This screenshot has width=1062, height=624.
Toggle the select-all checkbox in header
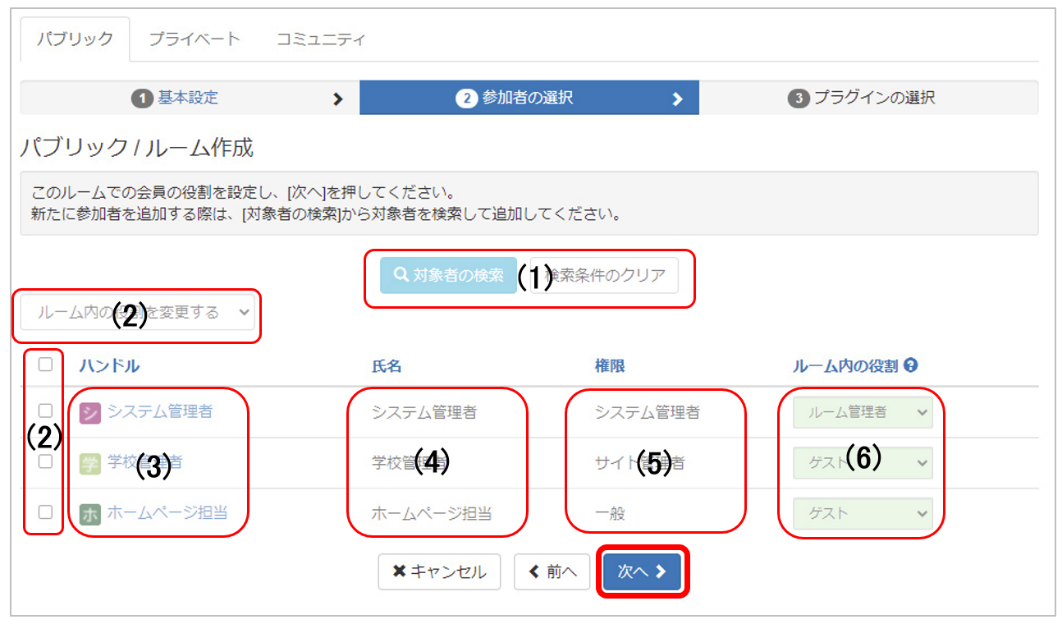45,365
